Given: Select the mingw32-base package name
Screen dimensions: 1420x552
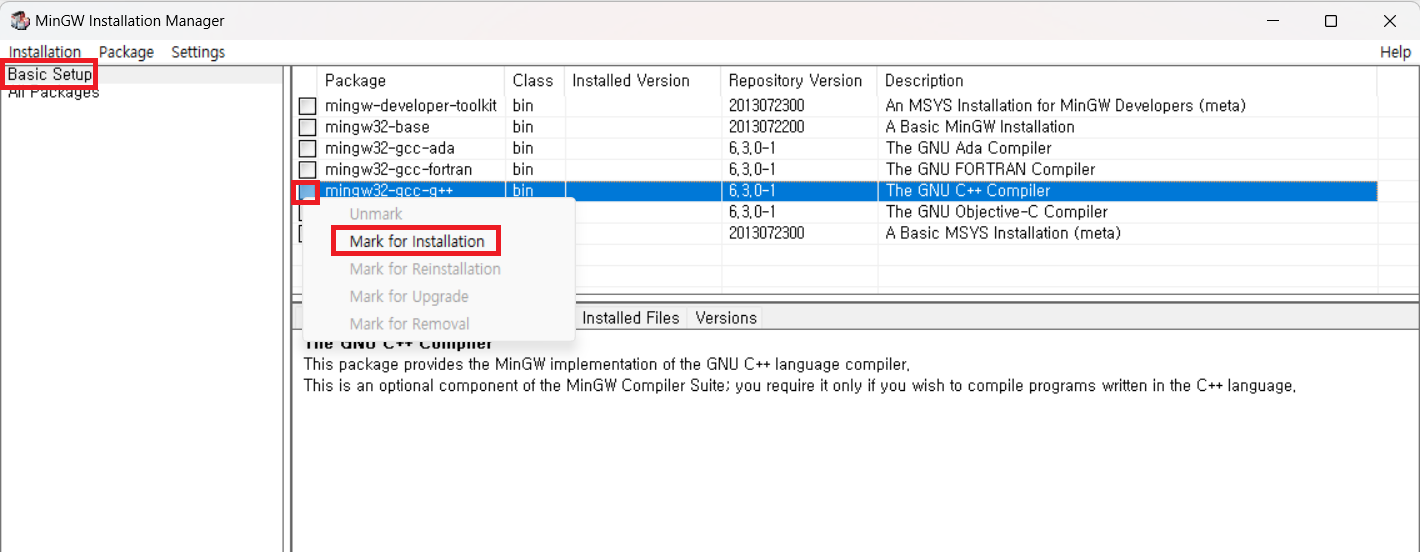Looking at the screenshot, I should (x=377, y=127).
